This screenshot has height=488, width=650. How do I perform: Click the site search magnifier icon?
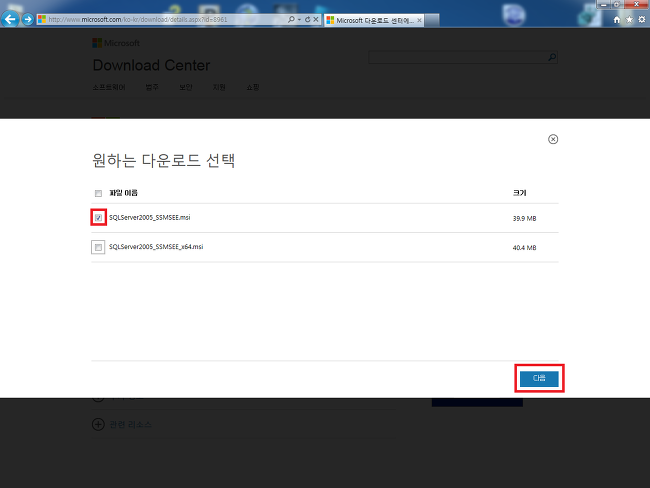click(x=552, y=57)
